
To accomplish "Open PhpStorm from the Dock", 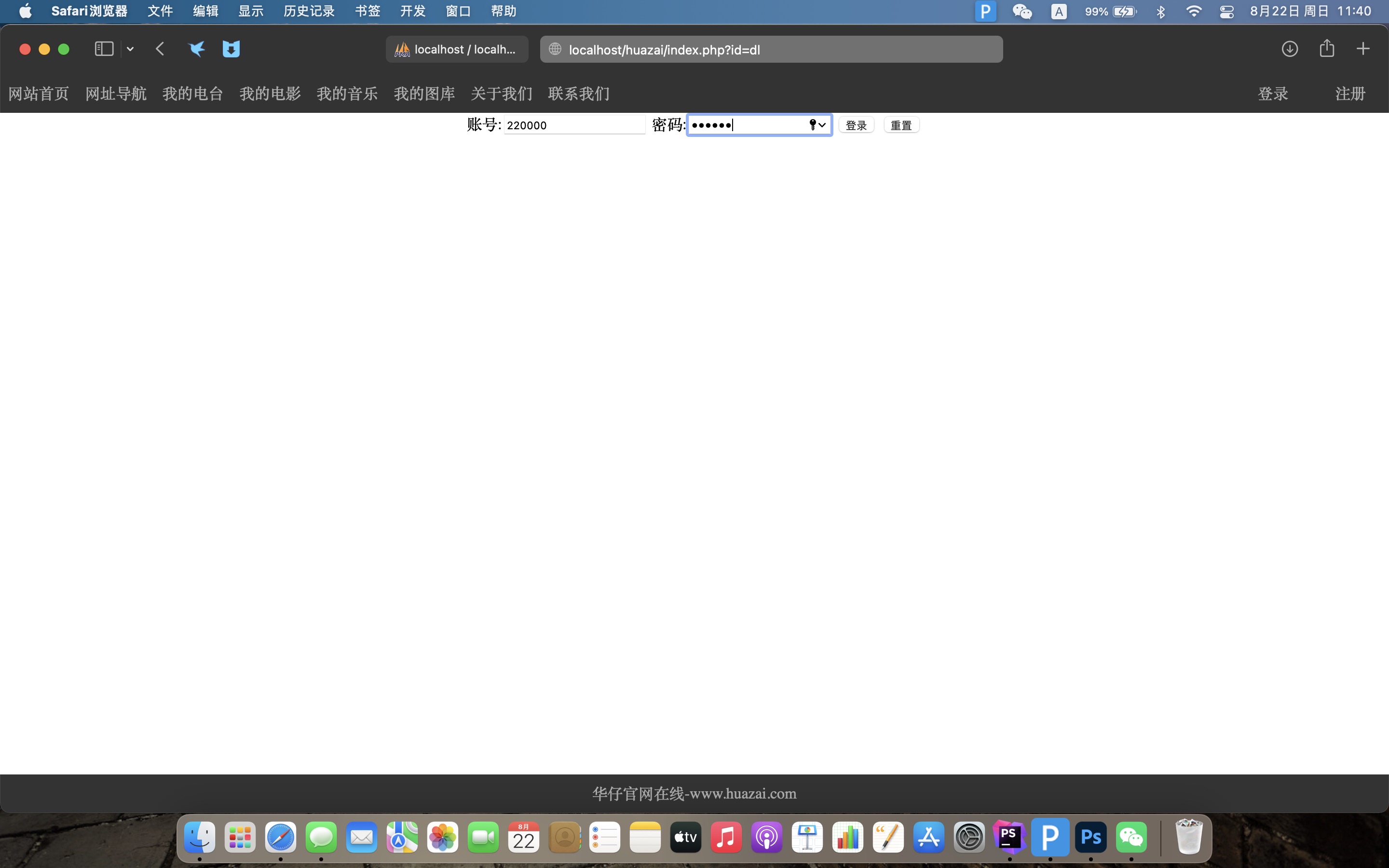I will click(1009, 837).
